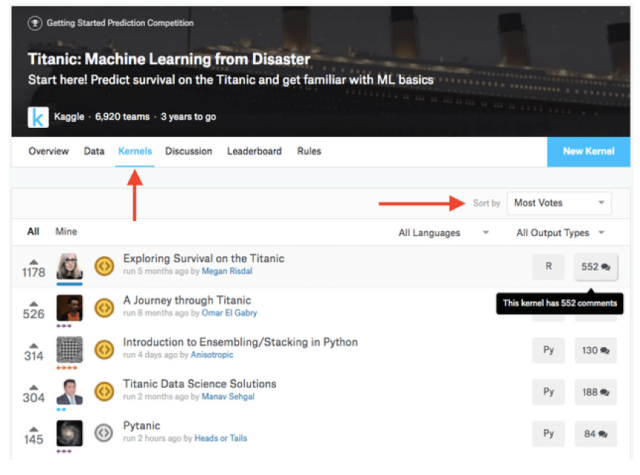Screen dimensions: 640x475
Task: Click the 145 vote count
Action: pyautogui.click(x=34, y=439)
